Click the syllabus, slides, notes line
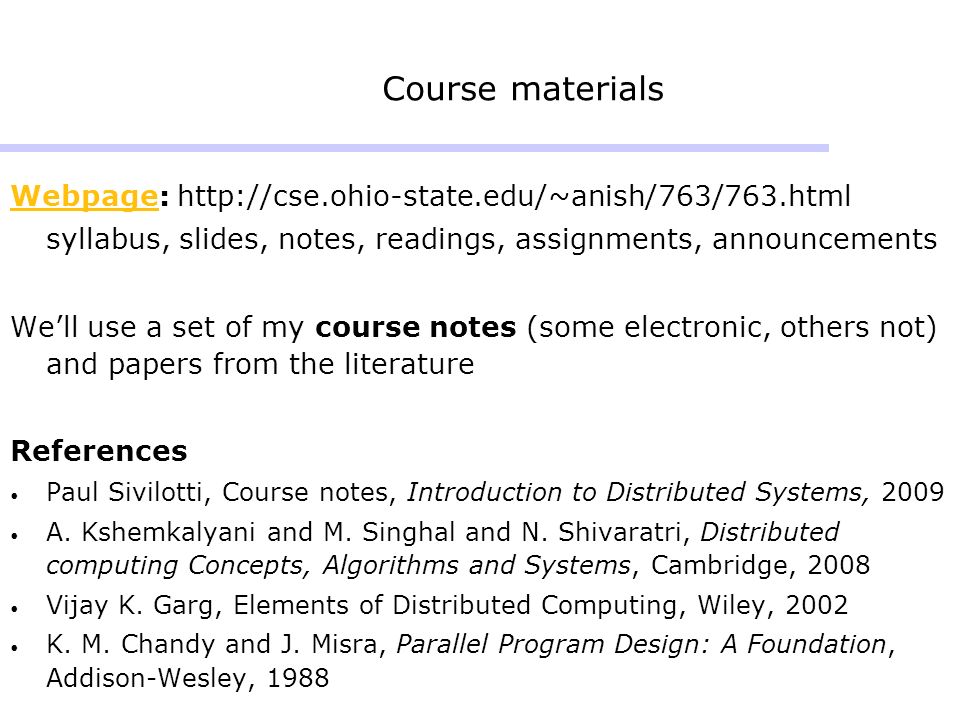This screenshot has width=960, height=720. [492, 239]
